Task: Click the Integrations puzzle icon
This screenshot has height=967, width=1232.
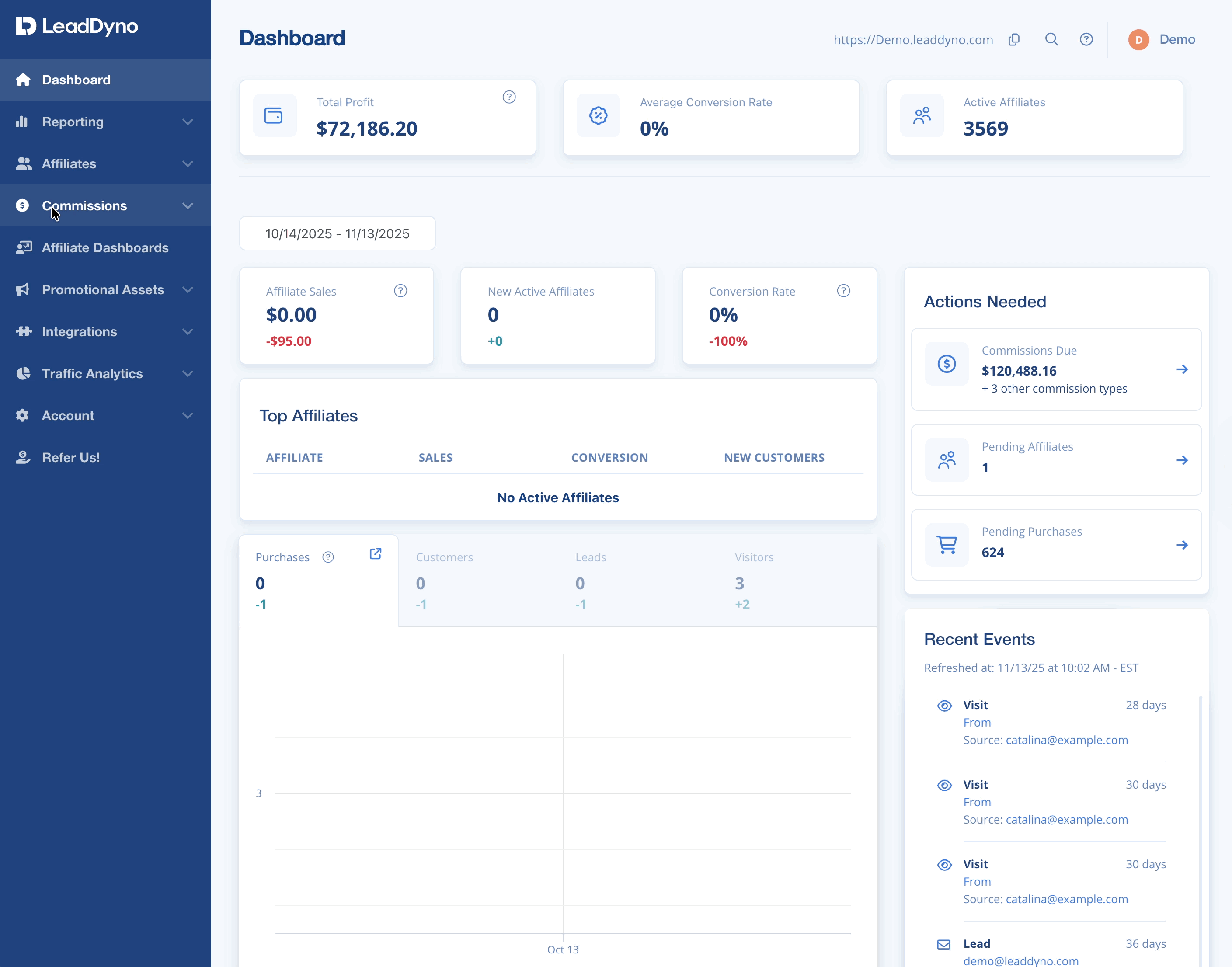Action: click(x=23, y=331)
